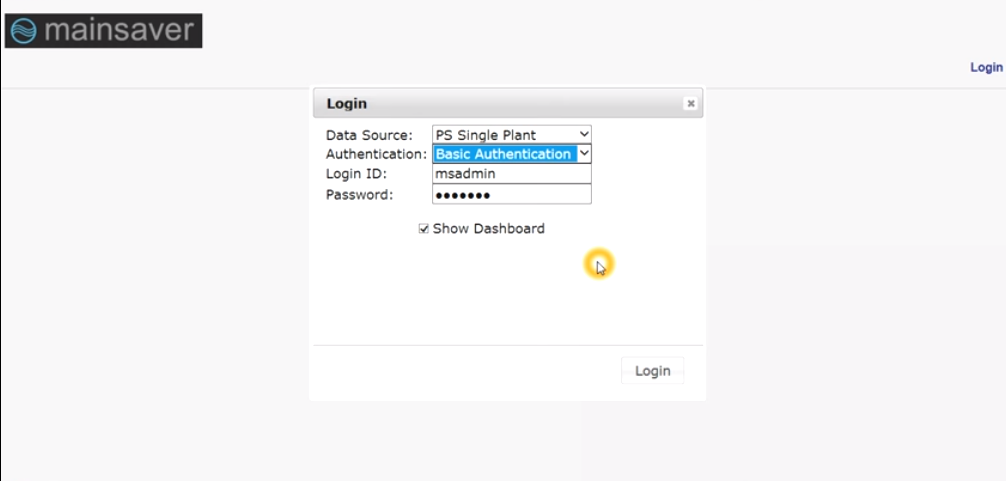Image resolution: width=1006 pixels, height=481 pixels.
Task: Click the Authentication label
Action: pos(376,154)
